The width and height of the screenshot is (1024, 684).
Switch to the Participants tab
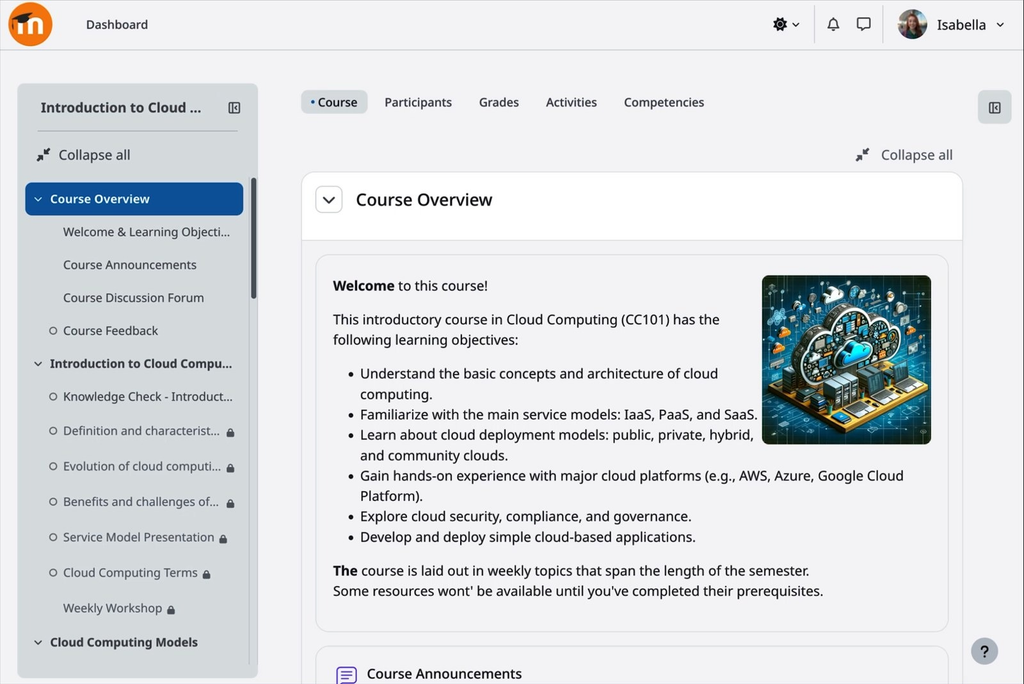click(x=418, y=103)
